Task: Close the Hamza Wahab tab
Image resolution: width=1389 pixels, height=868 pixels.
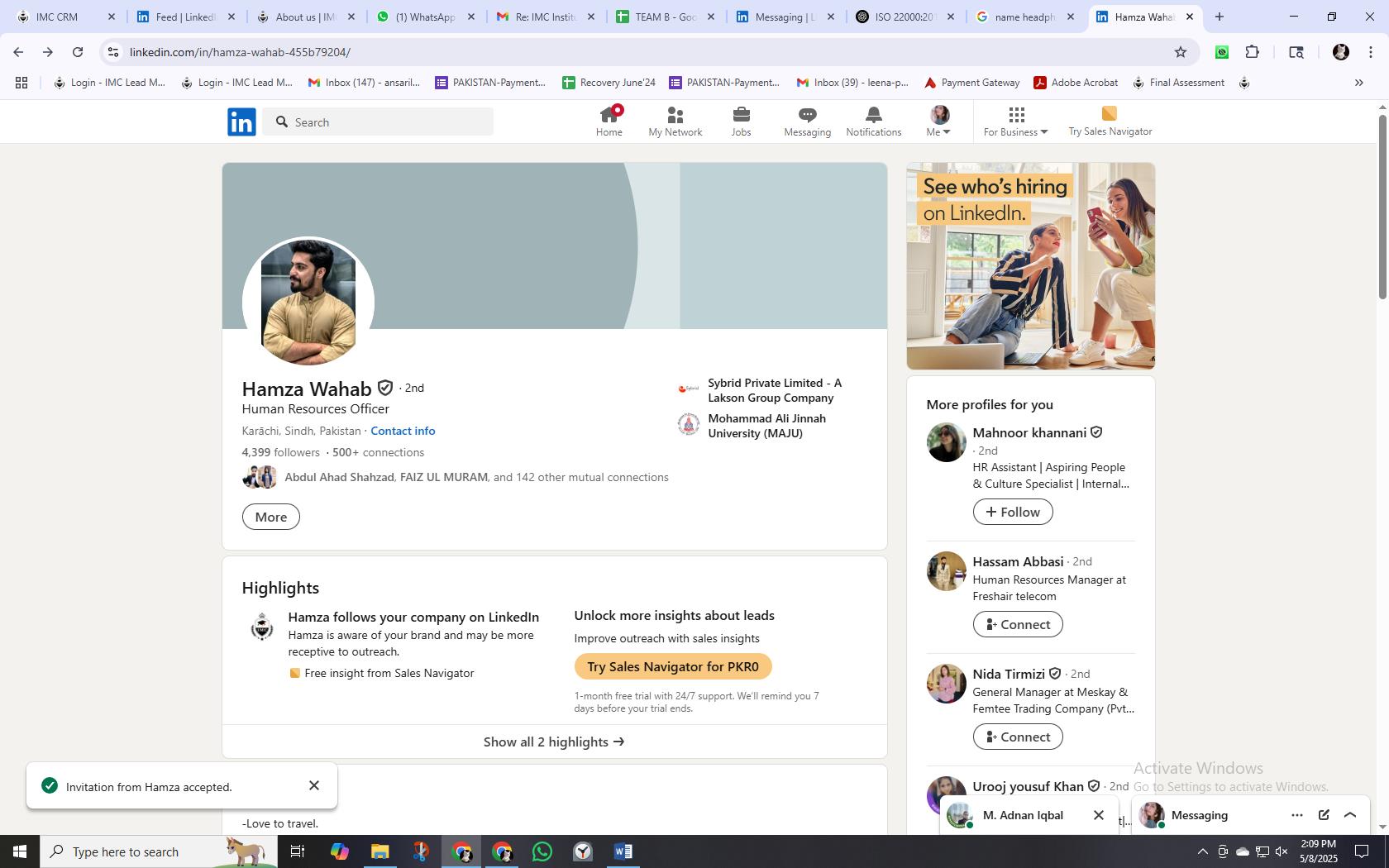Action: (1190, 17)
